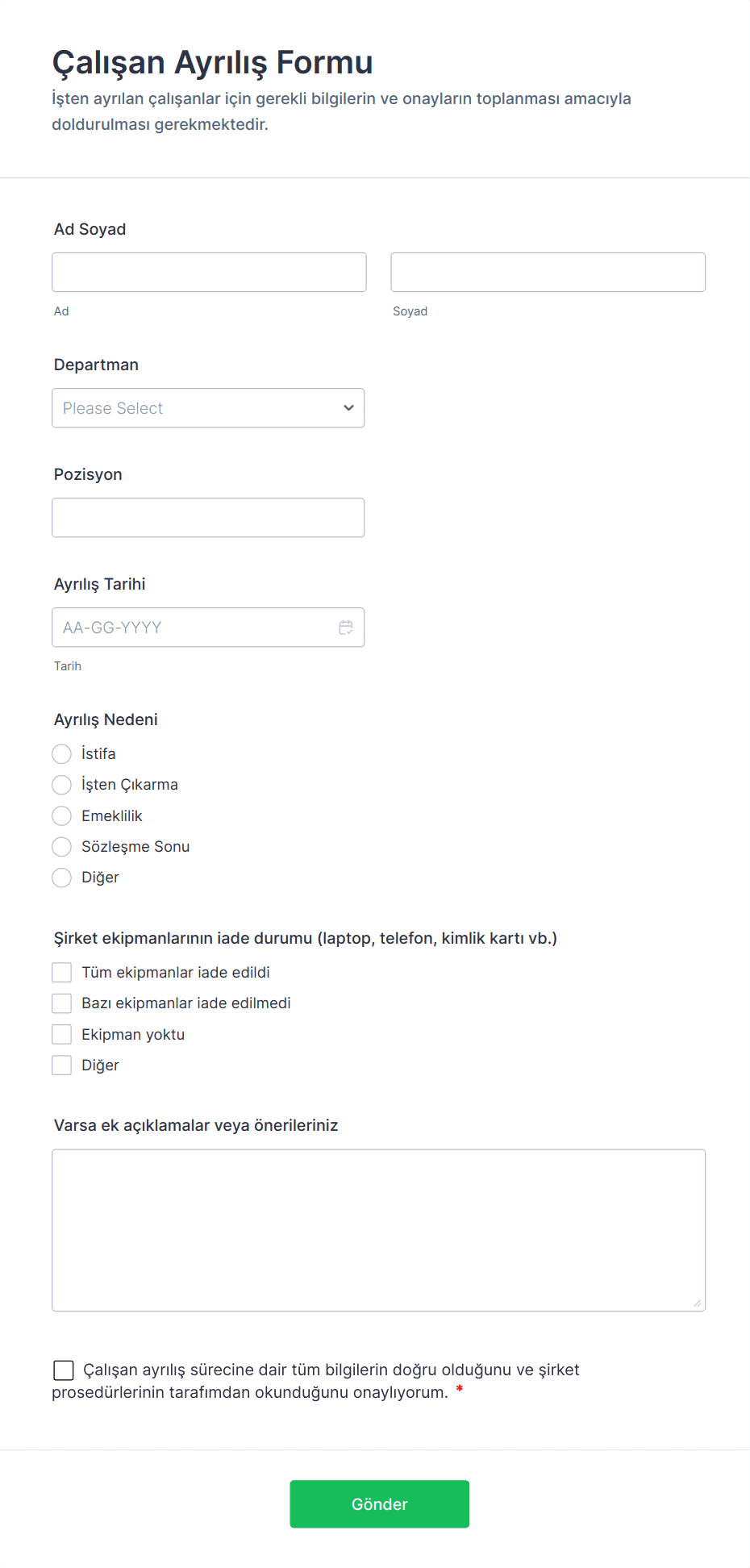Viewport: 750px width, 1568px height.
Task: Click the Departman dropdown chevron arrow
Action: (348, 408)
